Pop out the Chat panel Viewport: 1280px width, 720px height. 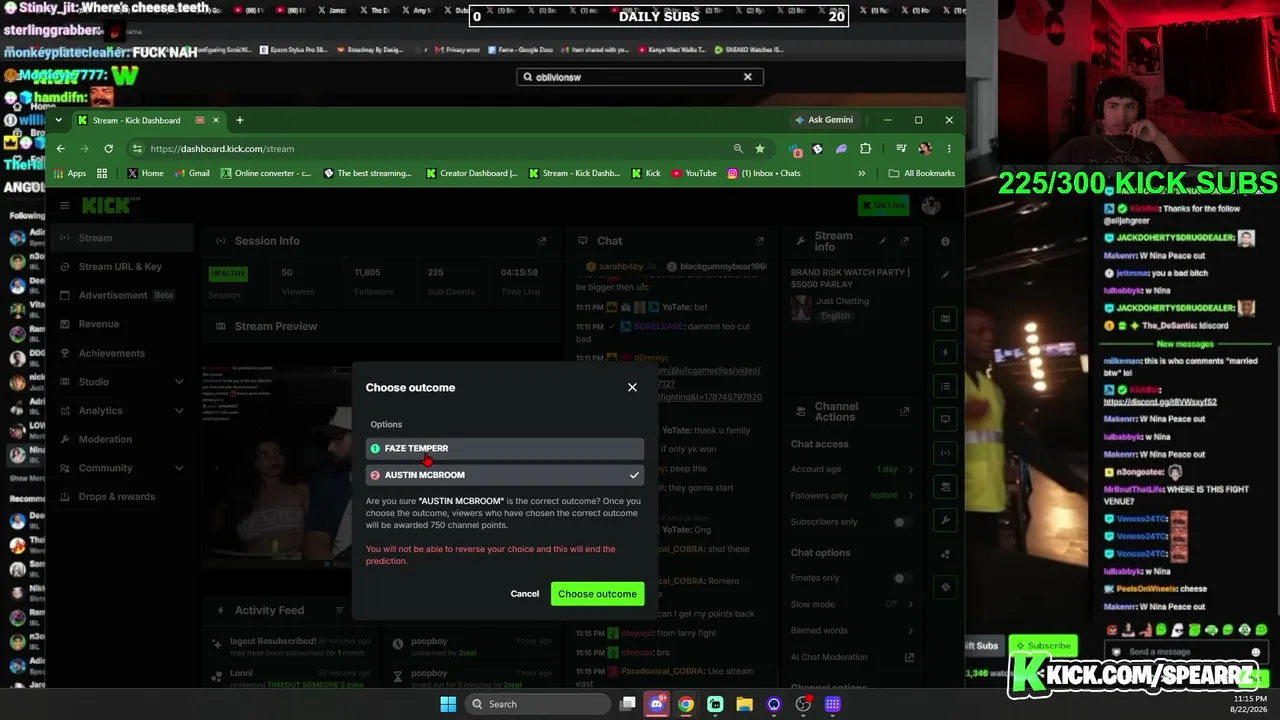760,241
